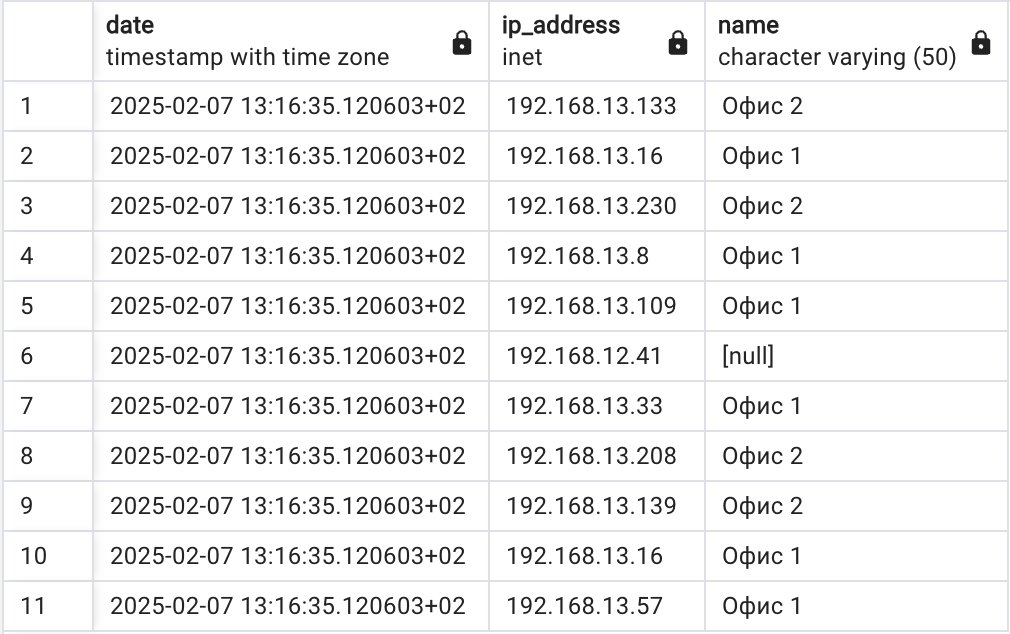Select row number 11

48,606
